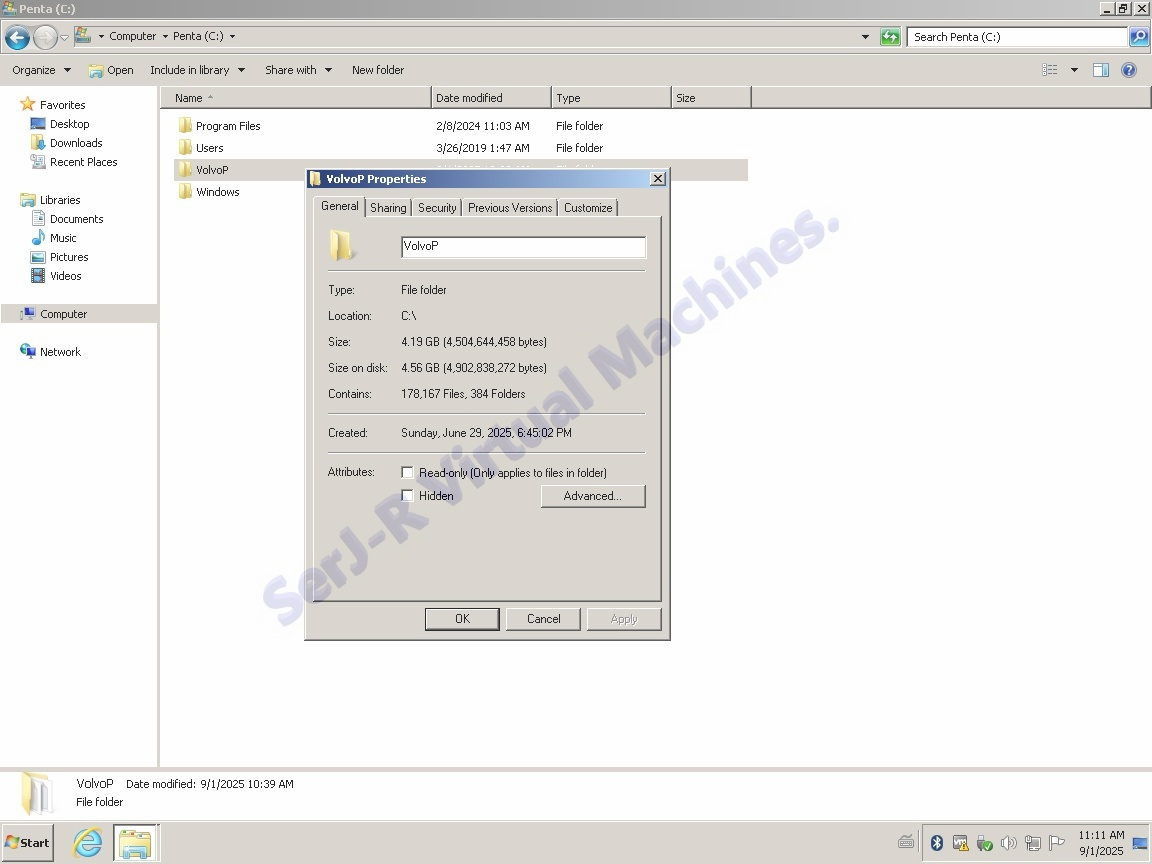Click the Back navigation arrow button

click(x=17, y=38)
